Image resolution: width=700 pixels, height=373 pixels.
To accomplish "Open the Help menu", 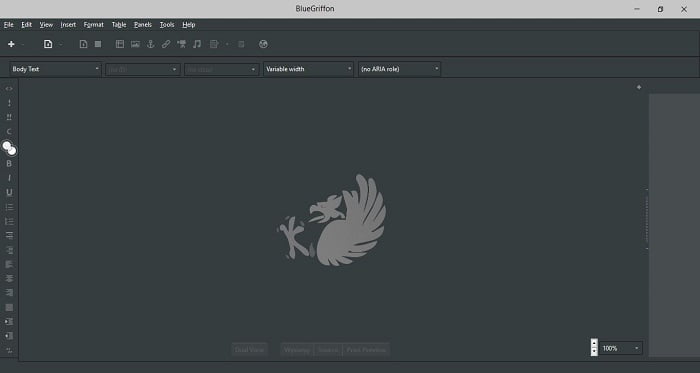I will 189,25.
